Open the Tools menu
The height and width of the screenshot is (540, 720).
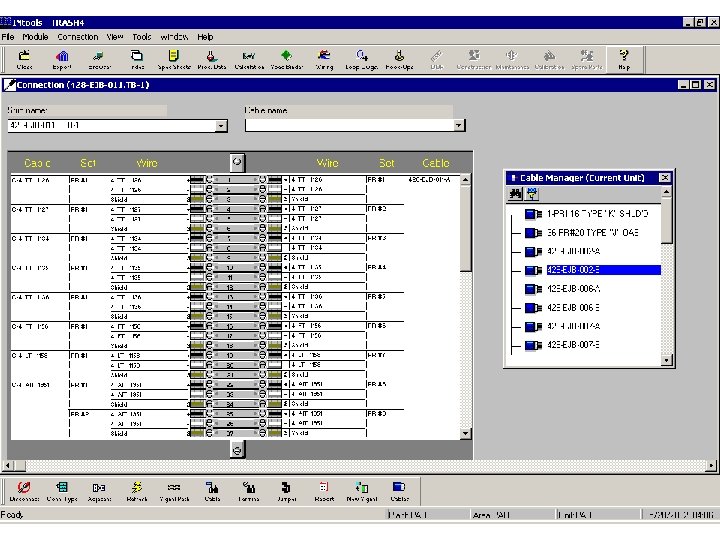pos(141,37)
